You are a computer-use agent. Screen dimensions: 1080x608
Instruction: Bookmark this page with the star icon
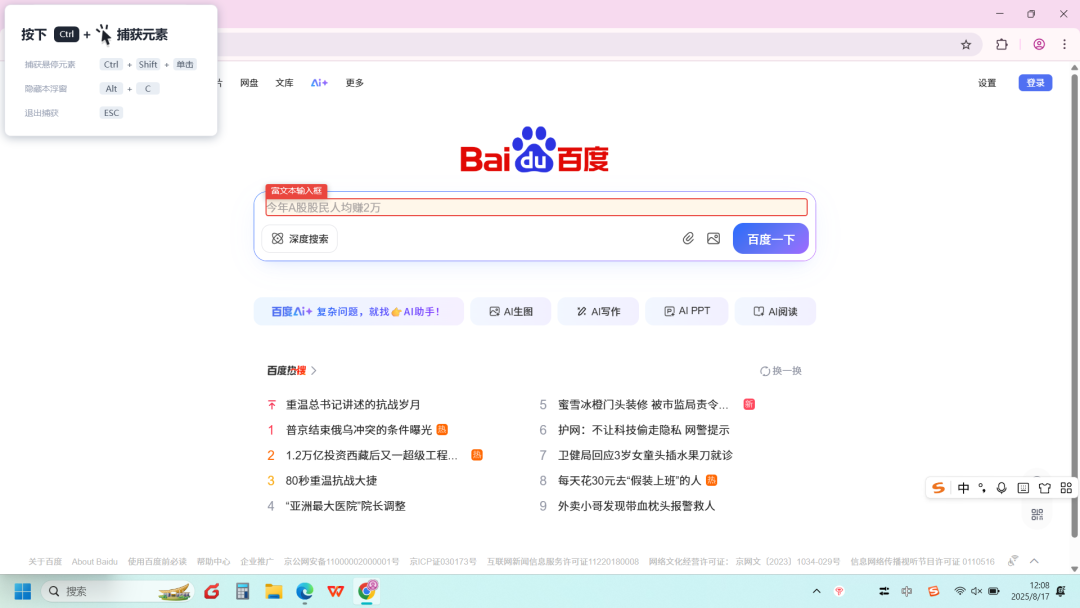(x=966, y=45)
